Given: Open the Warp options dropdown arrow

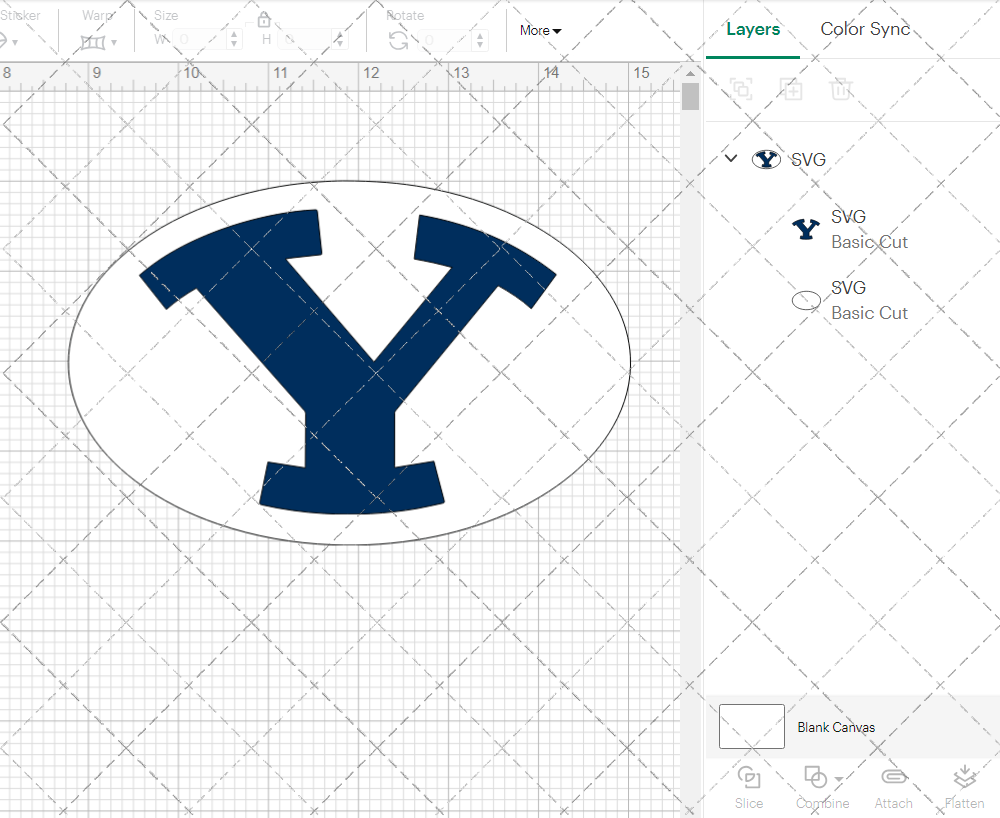Looking at the screenshot, I should (116, 44).
